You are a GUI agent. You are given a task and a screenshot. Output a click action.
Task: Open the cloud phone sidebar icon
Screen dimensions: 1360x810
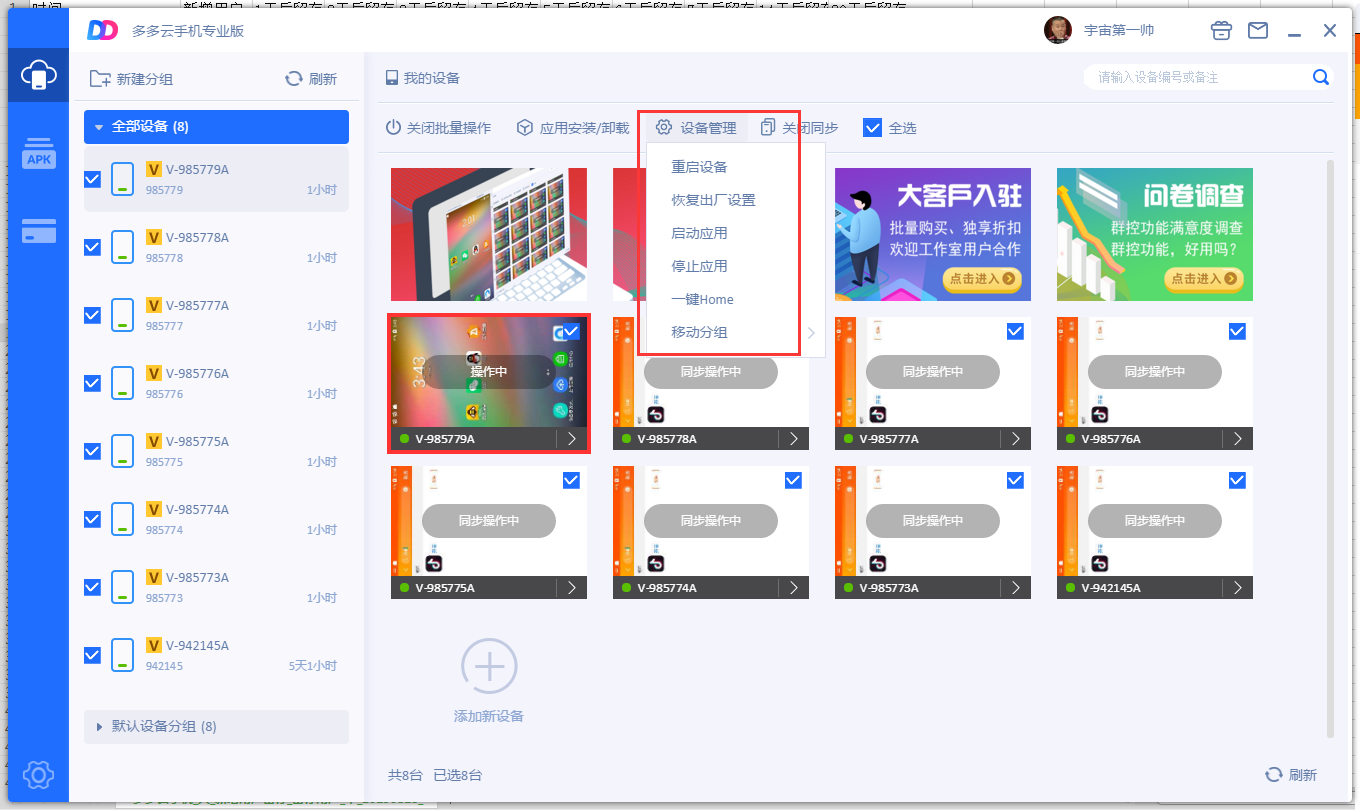pyautogui.click(x=38, y=75)
